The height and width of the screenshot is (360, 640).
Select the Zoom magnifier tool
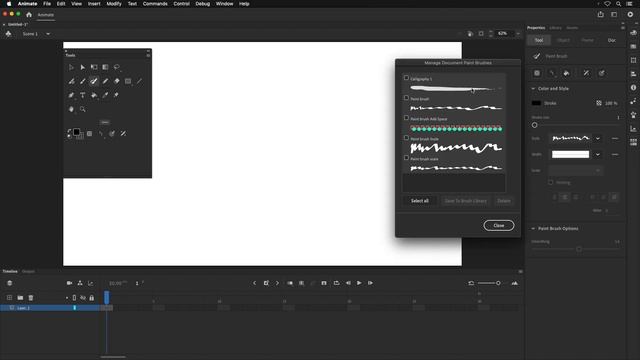82,109
